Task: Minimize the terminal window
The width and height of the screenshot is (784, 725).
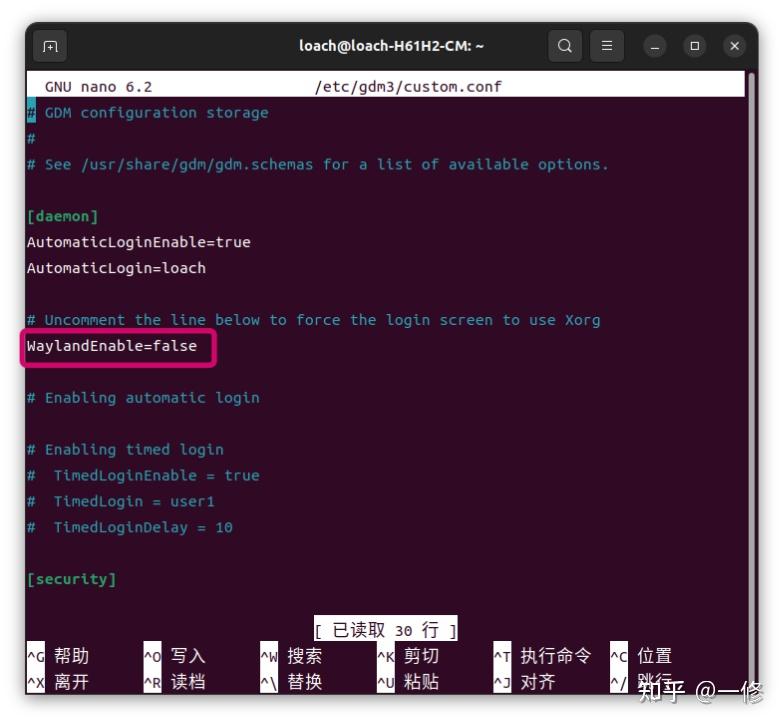Action: click(x=654, y=46)
